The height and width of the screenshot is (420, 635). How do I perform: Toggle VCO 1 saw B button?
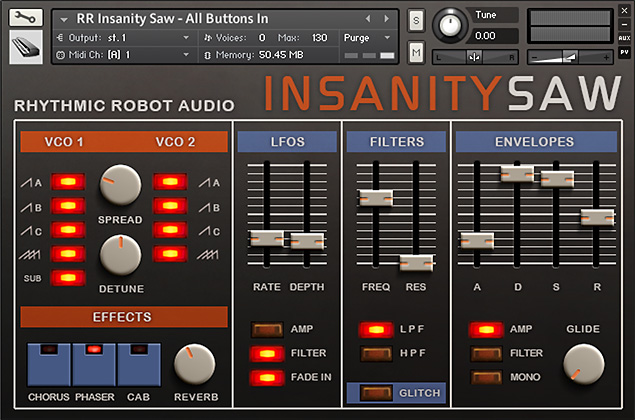pos(68,206)
